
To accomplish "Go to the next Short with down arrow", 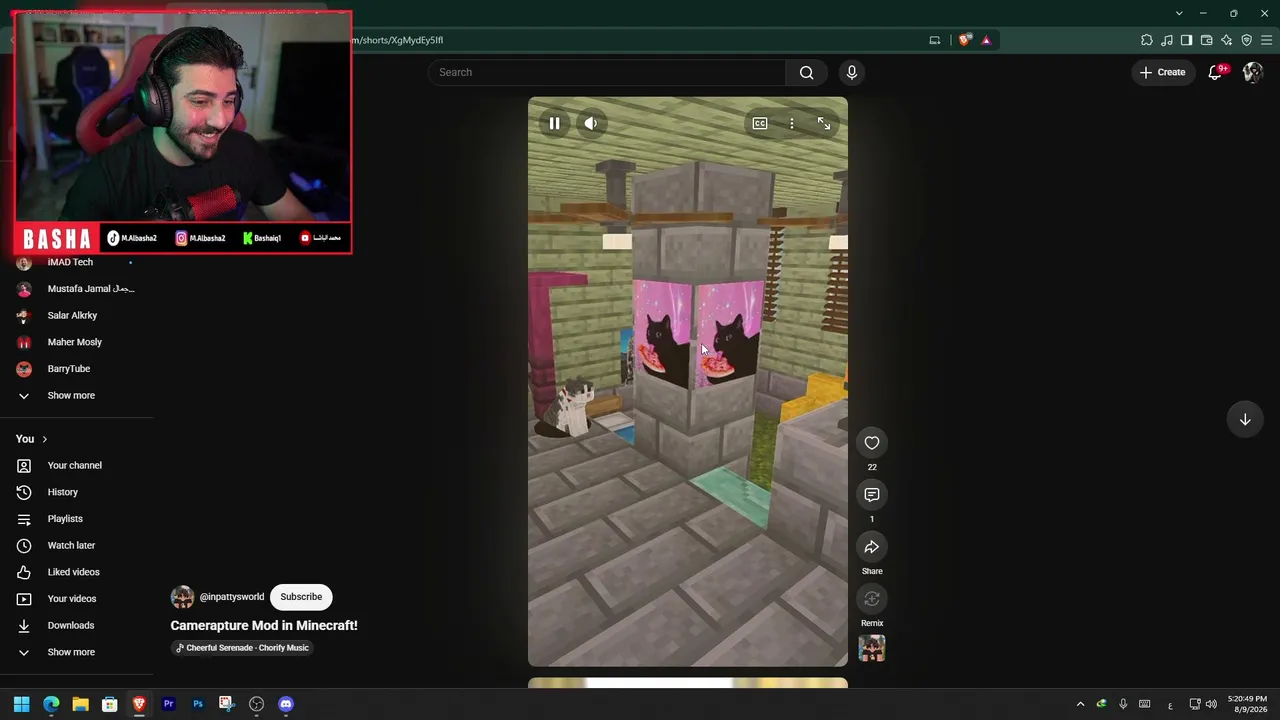I will (1245, 420).
